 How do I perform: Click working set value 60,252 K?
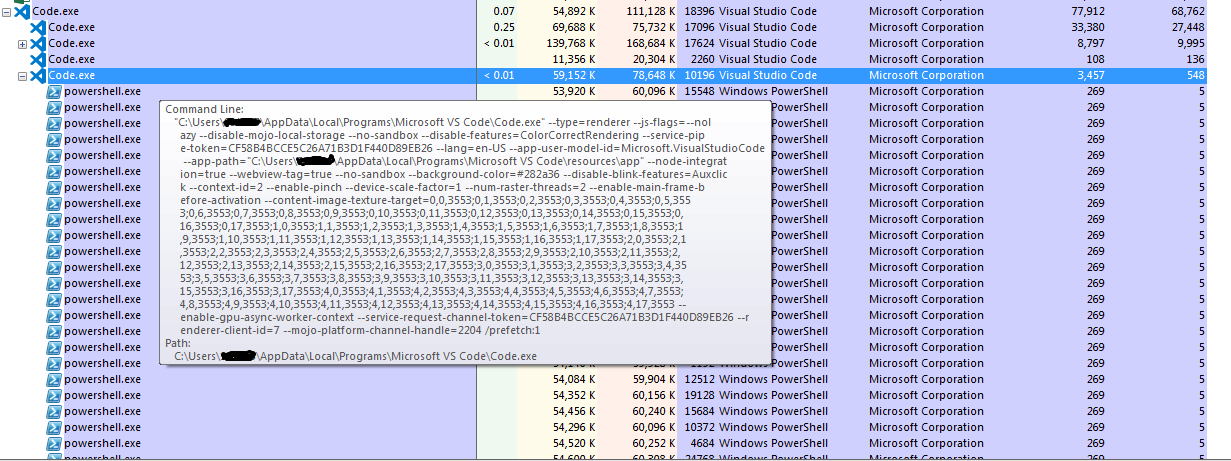tap(653, 443)
